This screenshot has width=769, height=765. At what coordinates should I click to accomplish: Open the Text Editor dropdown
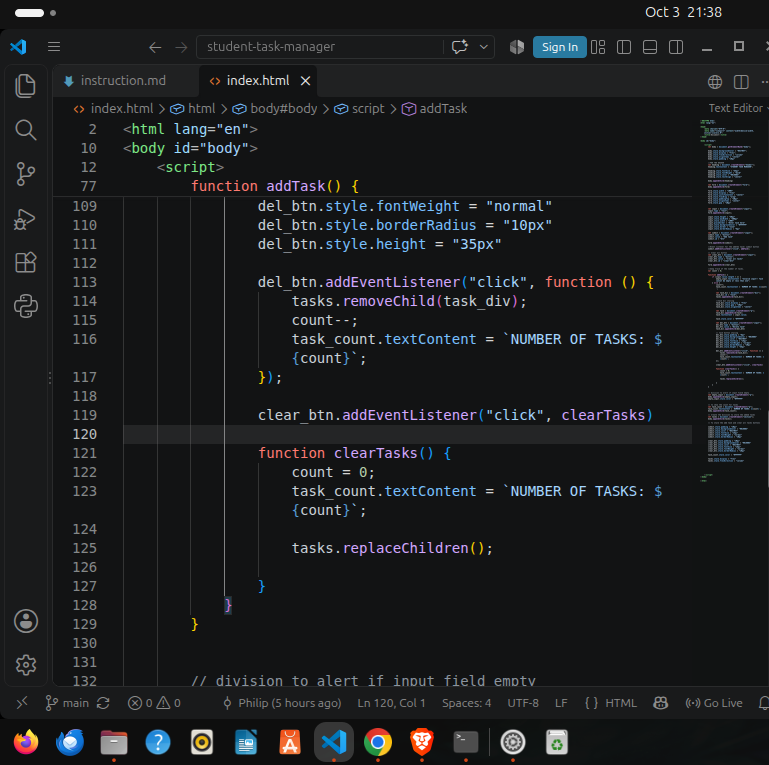(738, 108)
